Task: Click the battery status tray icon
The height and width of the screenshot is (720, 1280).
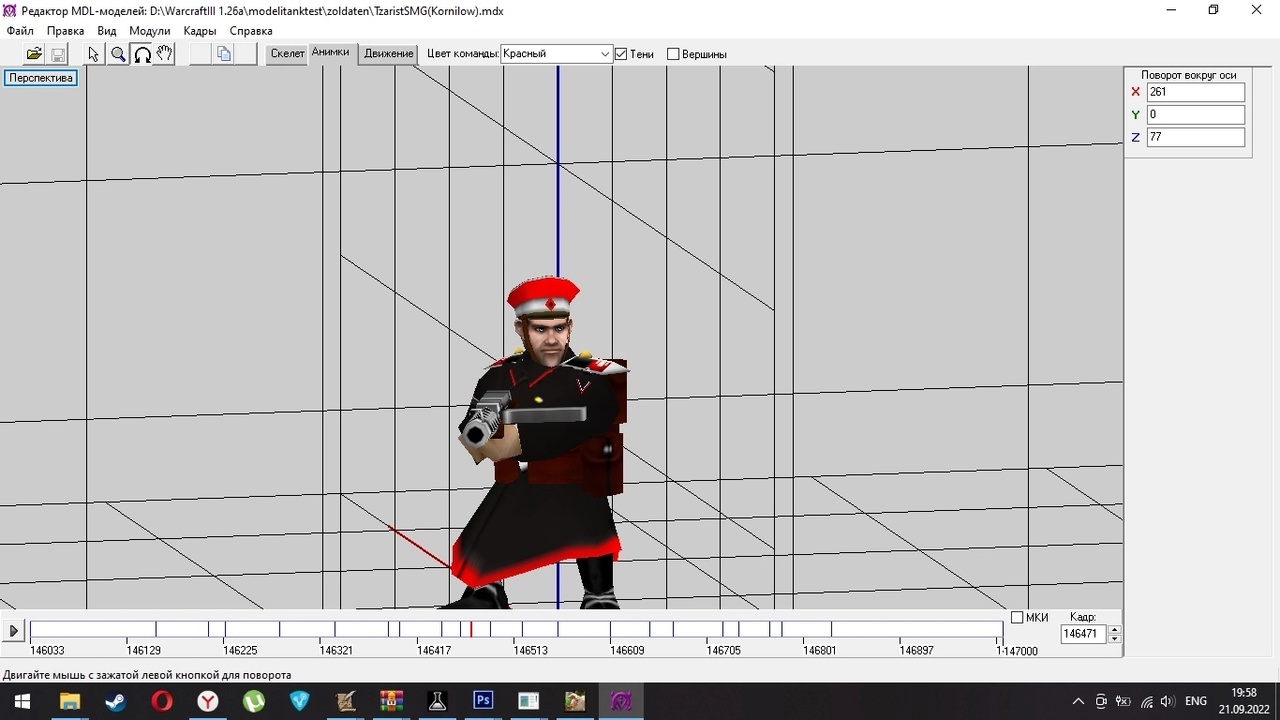Action: click(1123, 702)
